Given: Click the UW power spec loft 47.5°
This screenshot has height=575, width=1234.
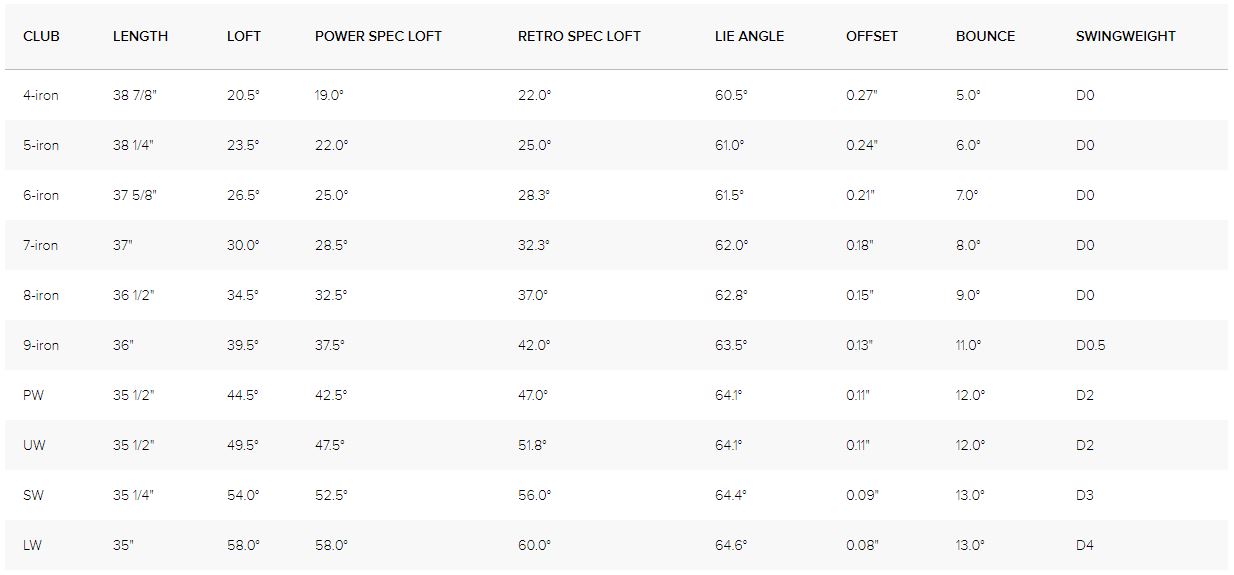Looking at the screenshot, I should tap(329, 445).
